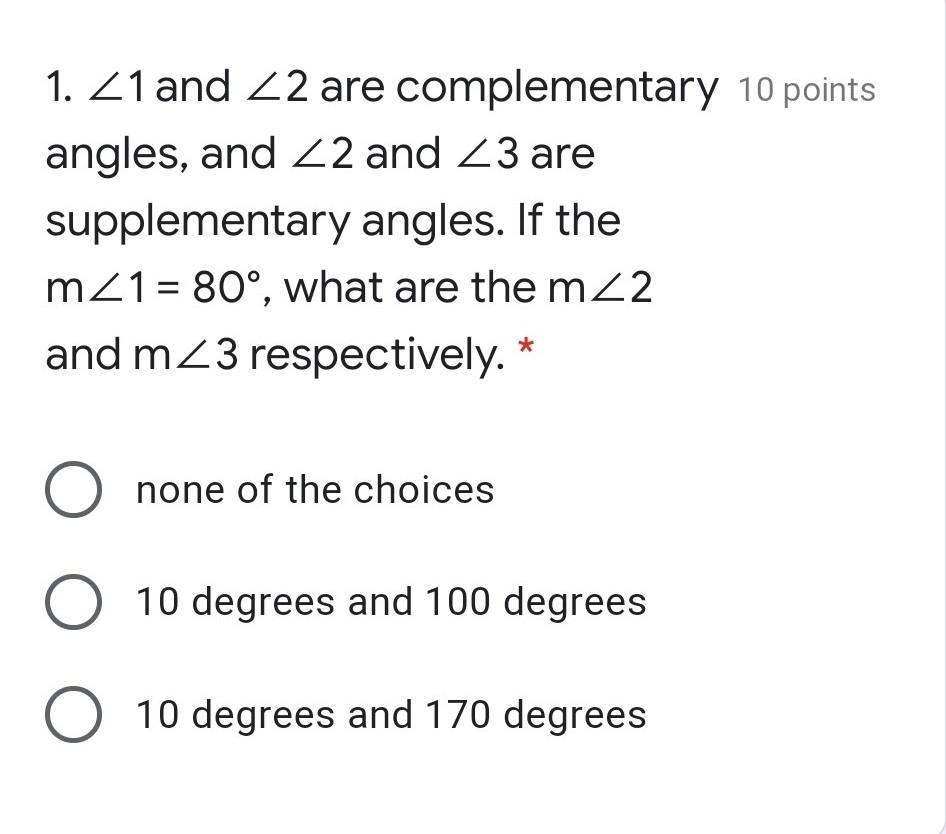The height and width of the screenshot is (834, 946).
Task: Click the ∠3 symbol before "are" on second line
Action: coord(487,153)
